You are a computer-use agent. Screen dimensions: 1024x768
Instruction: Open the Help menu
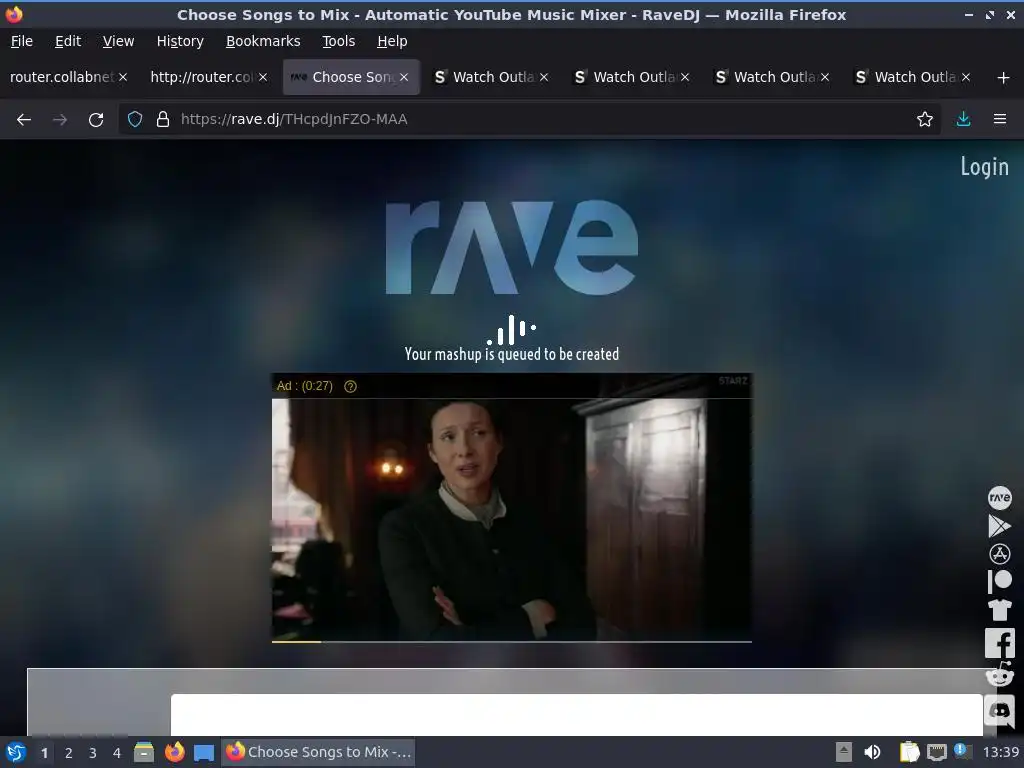point(392,41)
